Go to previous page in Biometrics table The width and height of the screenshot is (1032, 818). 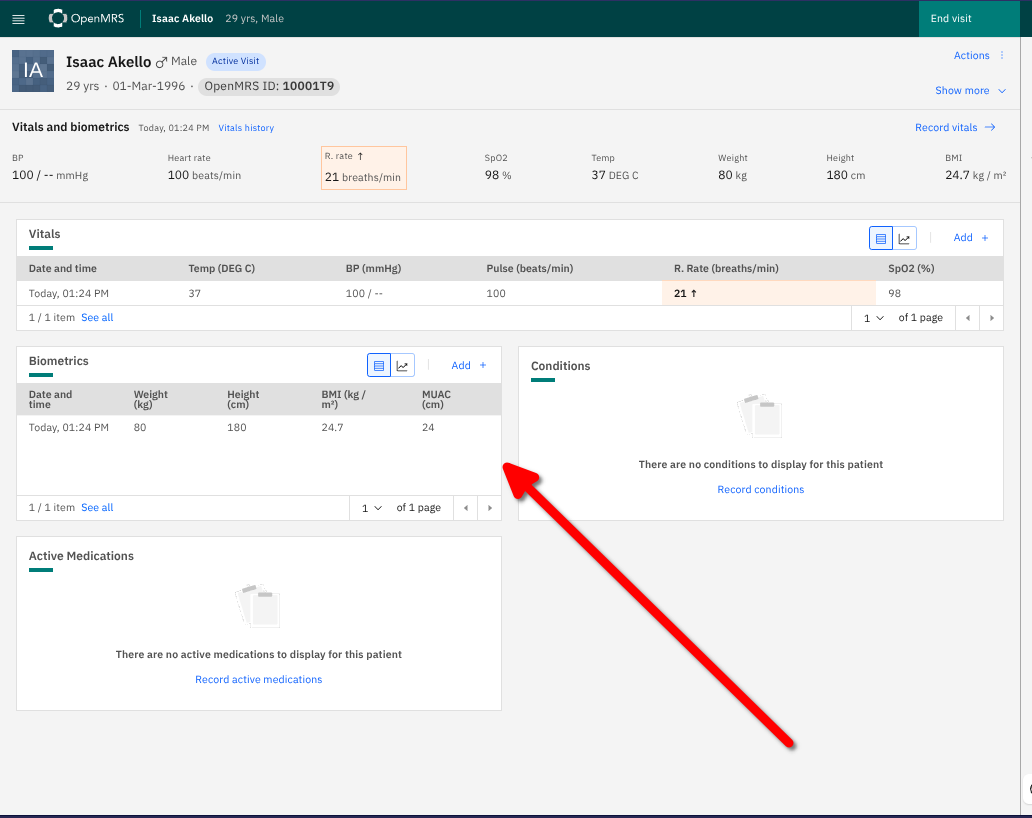(465, 508)
